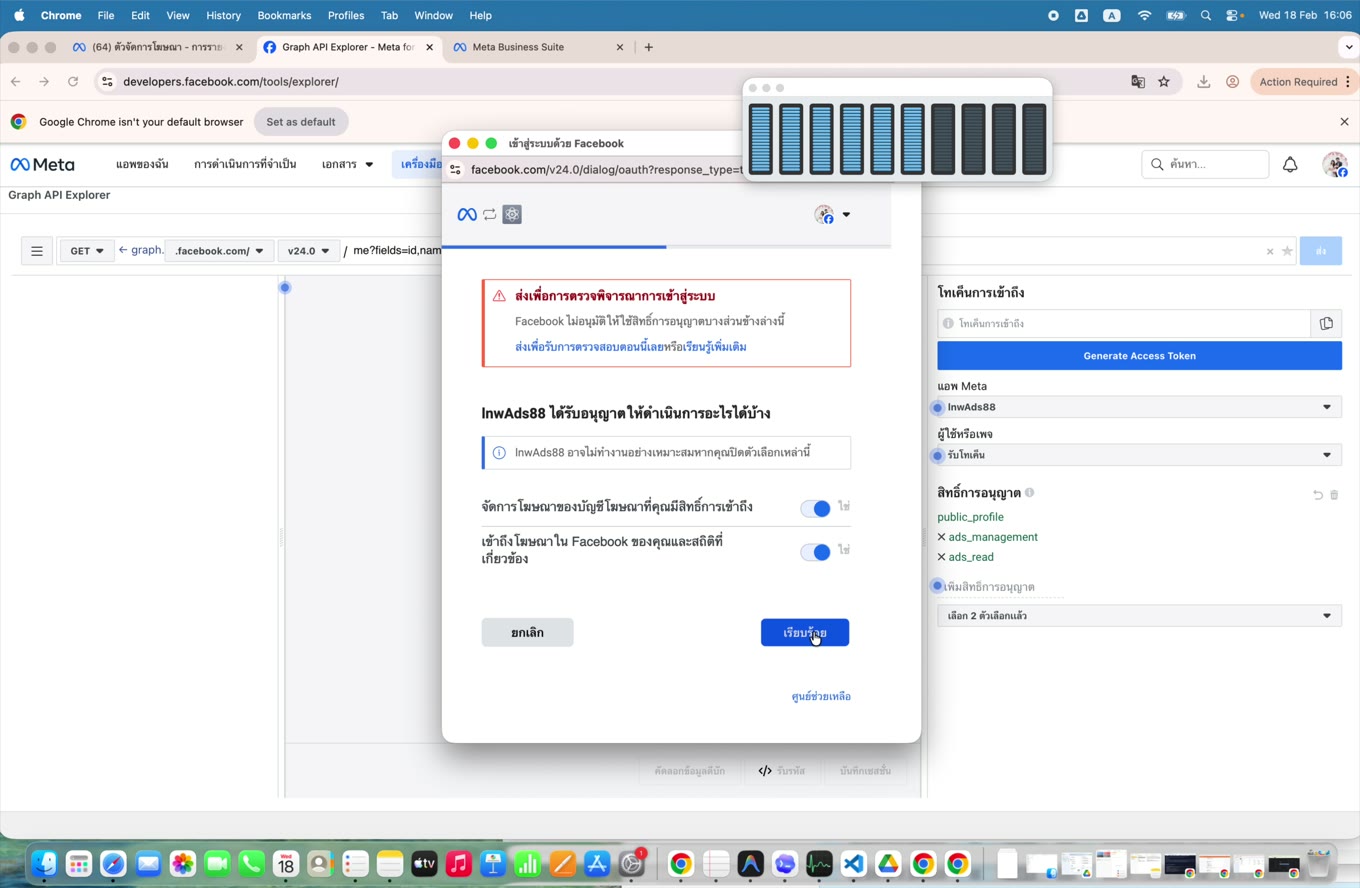Click the Meta infinity icon in login dialog

(467, 214)
